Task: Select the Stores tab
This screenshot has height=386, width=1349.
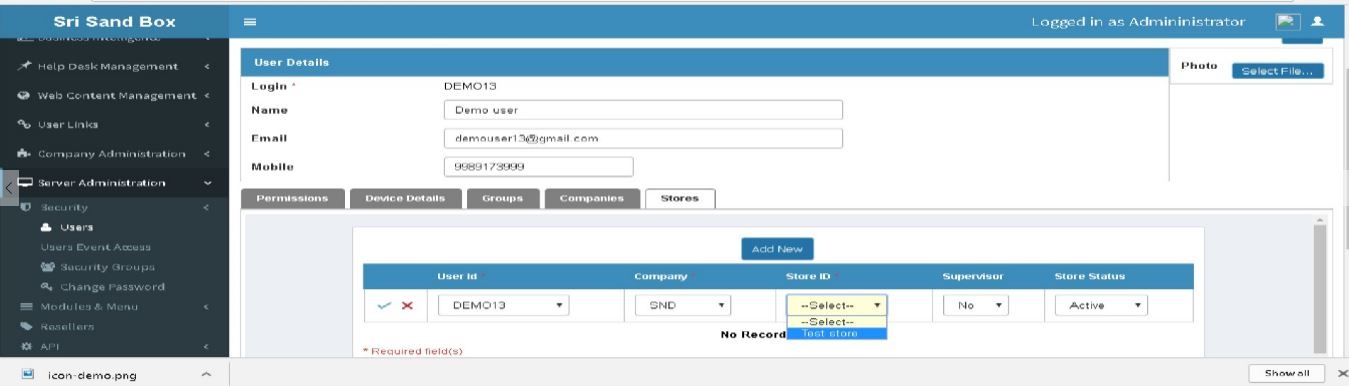Action: 680,198
